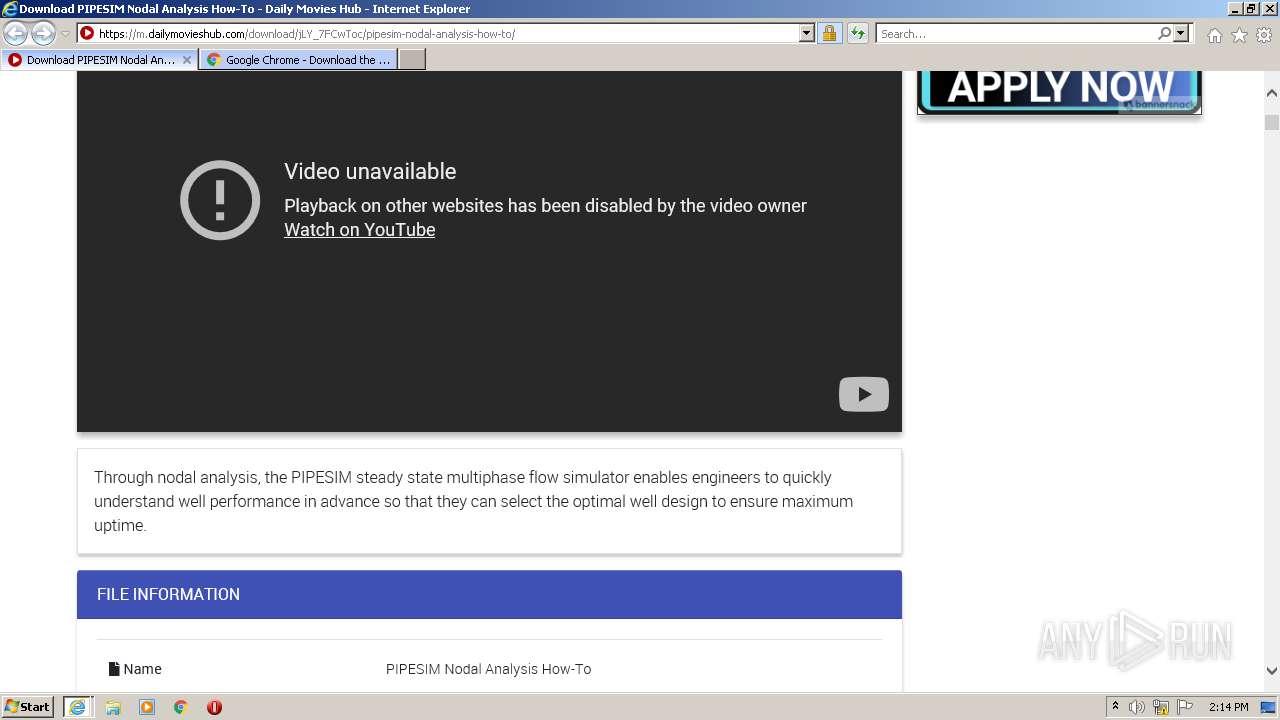Click the FILE INFORMATION header
Image resolution: width=1280 pixels, height=720 pixels.
click(489, 594)
